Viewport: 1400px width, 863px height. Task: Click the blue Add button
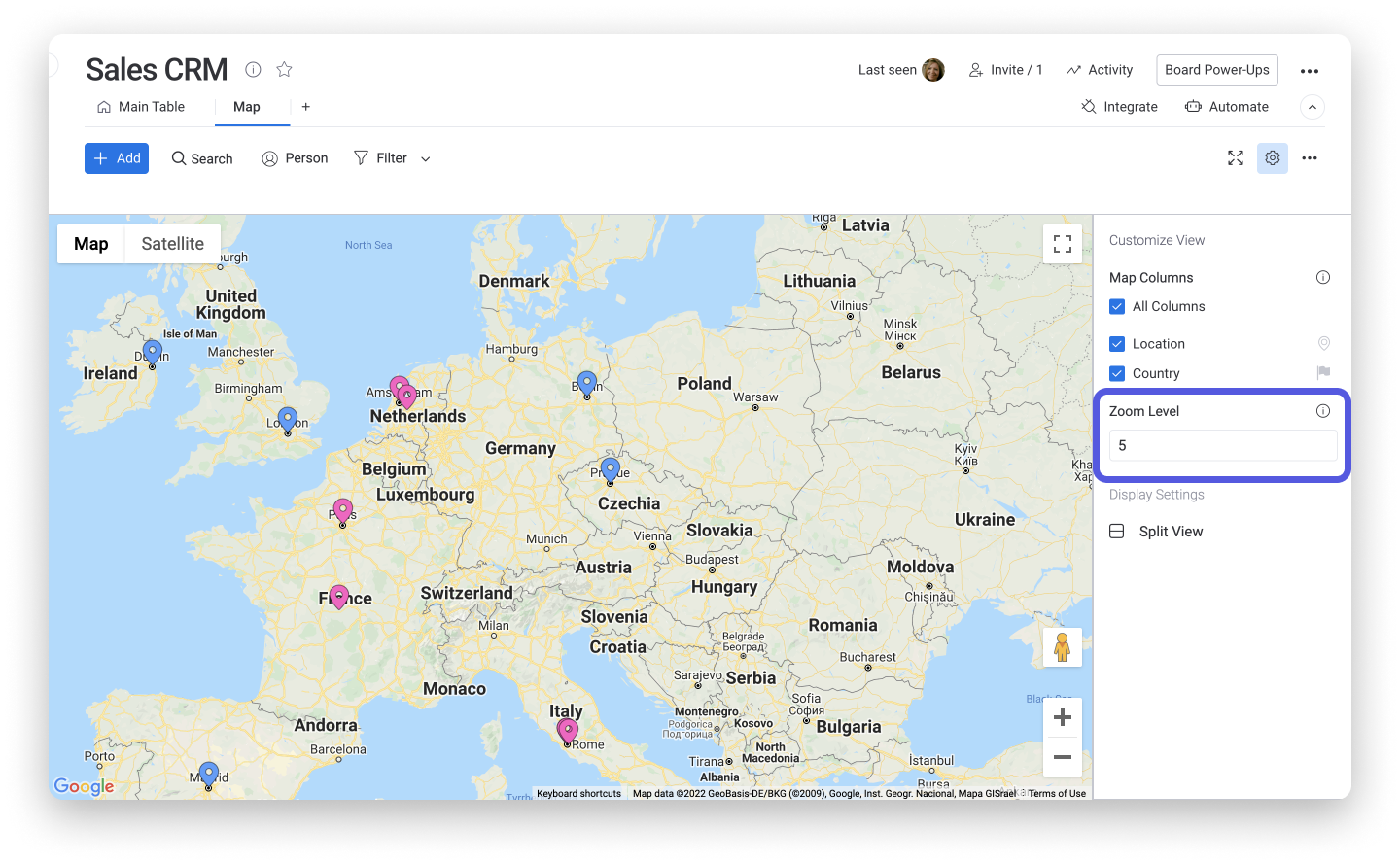coord(116,157)
